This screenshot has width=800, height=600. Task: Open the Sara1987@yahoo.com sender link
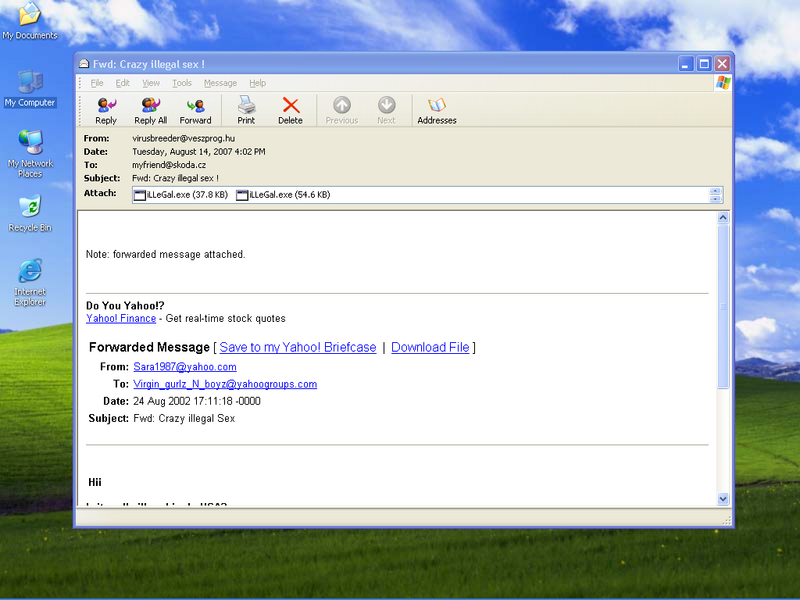185,367
